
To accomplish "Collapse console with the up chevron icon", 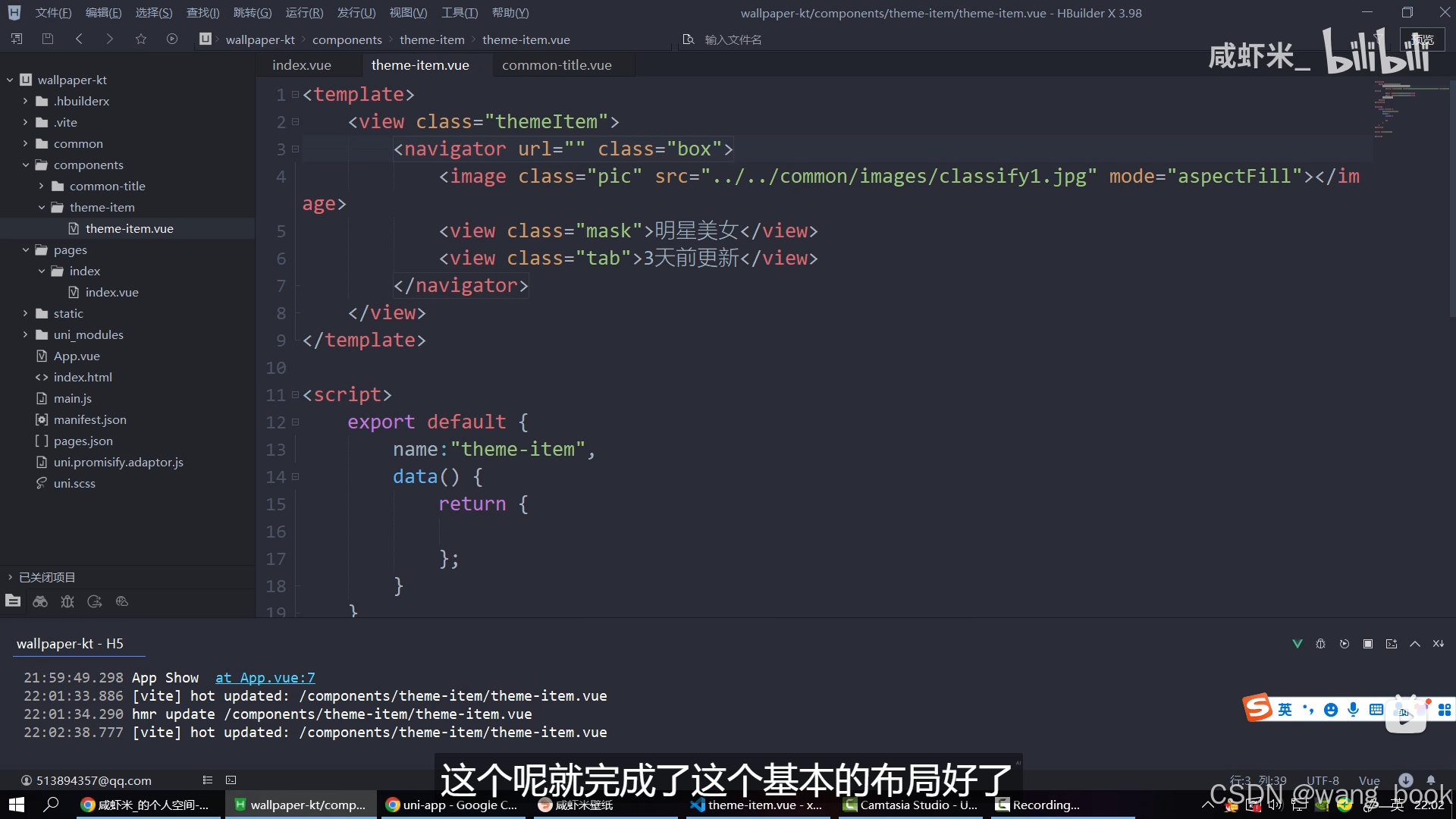I will (x=1415, y=644).
